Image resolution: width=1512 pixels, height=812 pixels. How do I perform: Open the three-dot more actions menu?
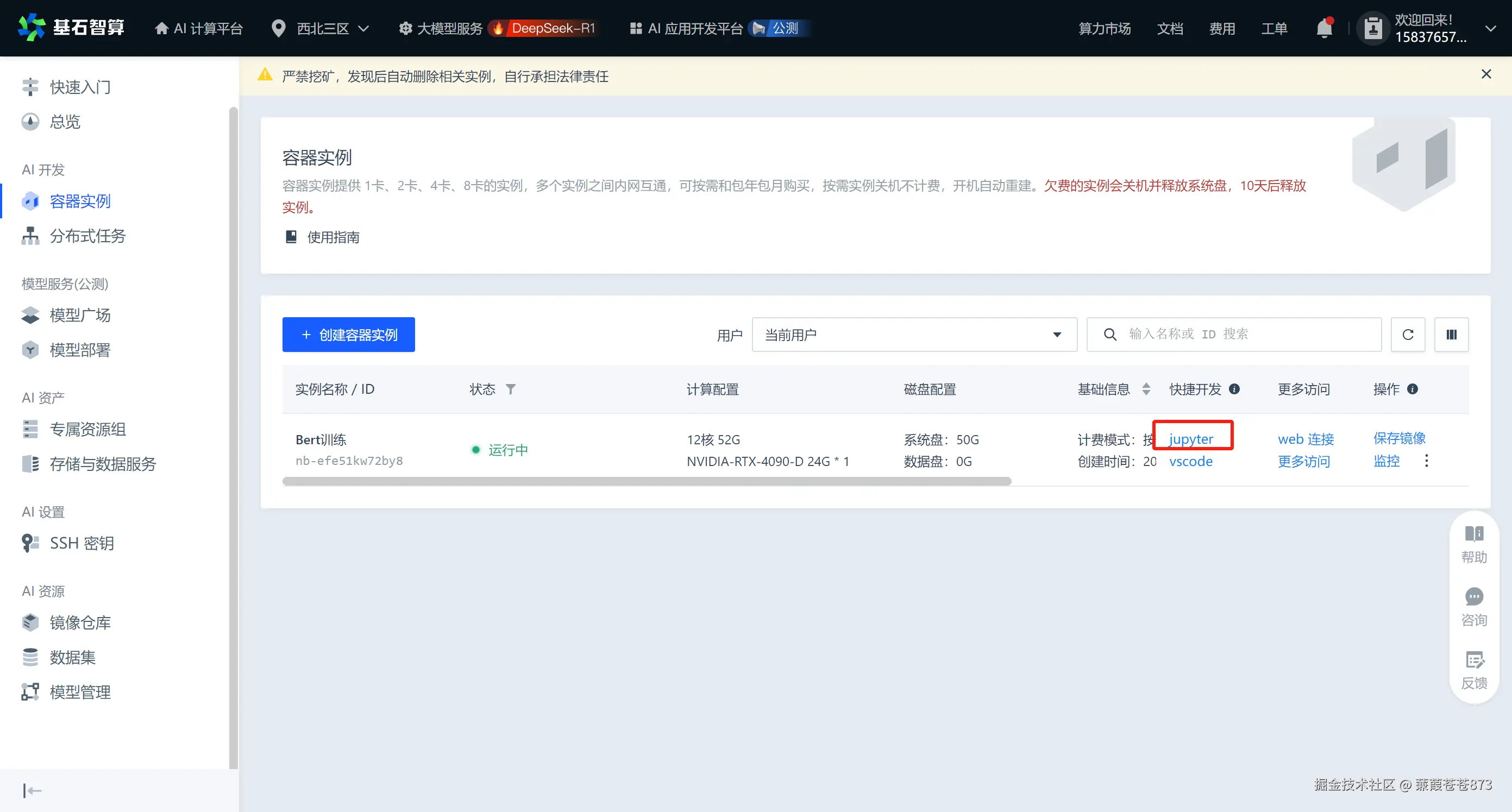[1426, 461]
